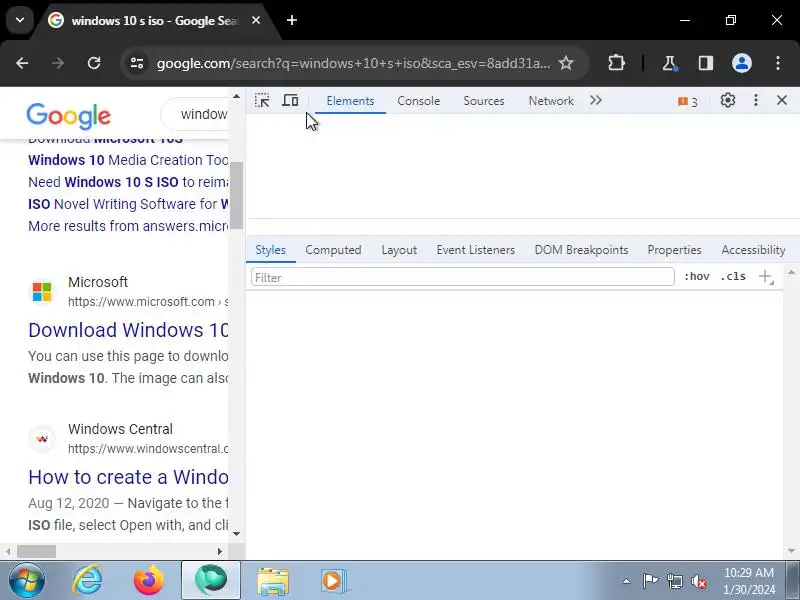
Task: Click the Google search box
Action: click(x=195, y=114)
